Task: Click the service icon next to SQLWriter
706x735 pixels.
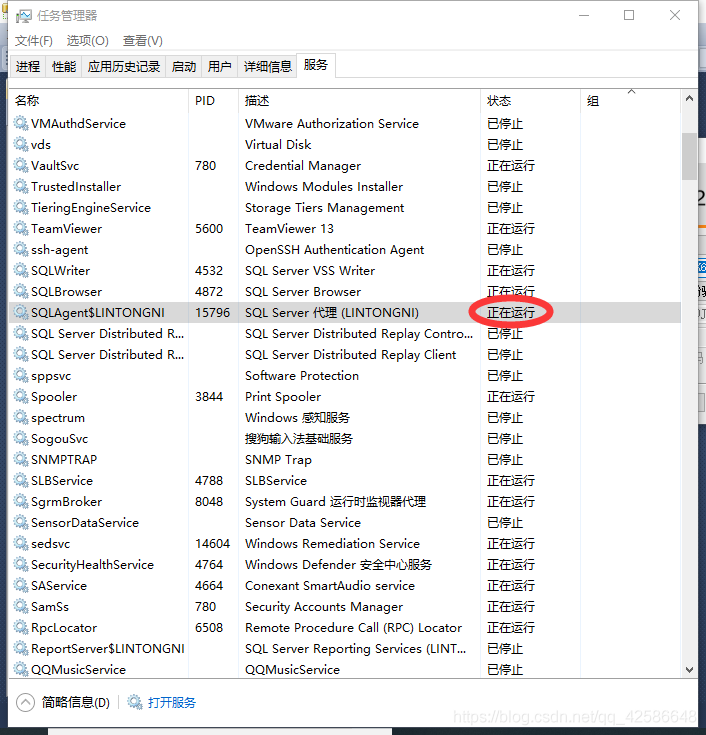Action: tap(21, 271)
